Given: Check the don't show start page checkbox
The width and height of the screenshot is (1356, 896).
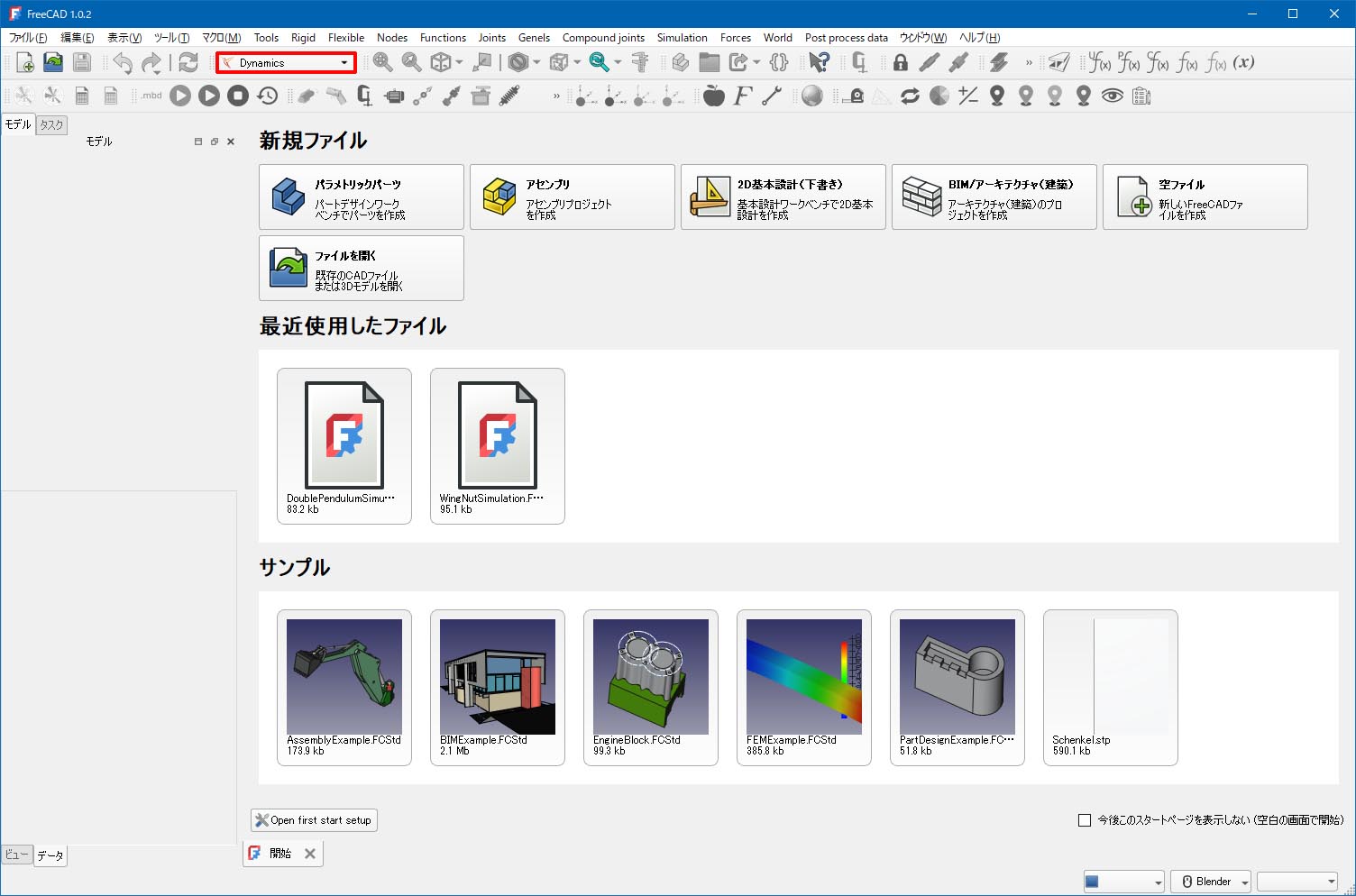Looking at the screenshot, I should pyautogui.click(x=1085, y=820).
